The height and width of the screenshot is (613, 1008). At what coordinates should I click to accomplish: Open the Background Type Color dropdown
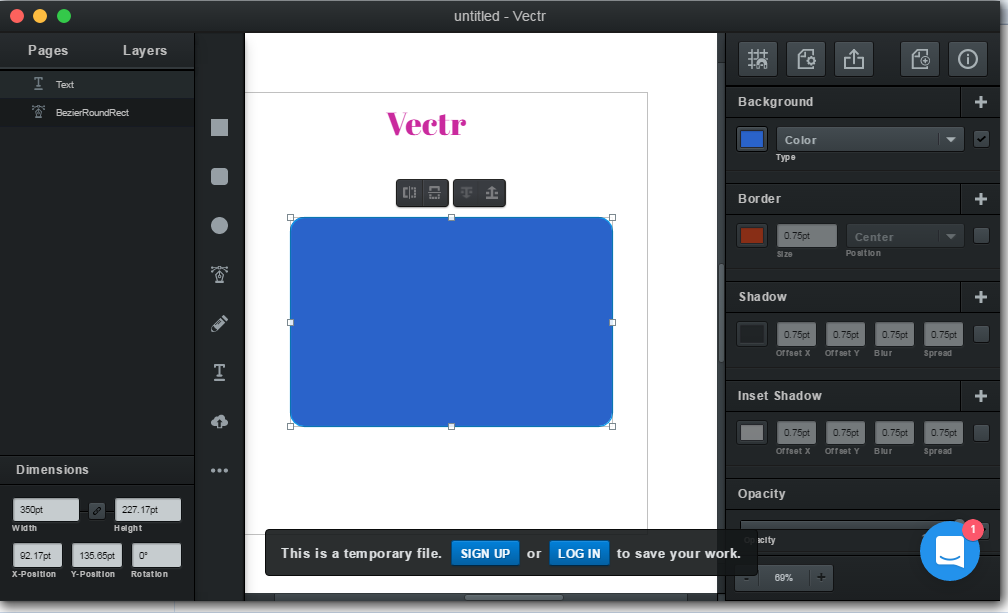870,139
